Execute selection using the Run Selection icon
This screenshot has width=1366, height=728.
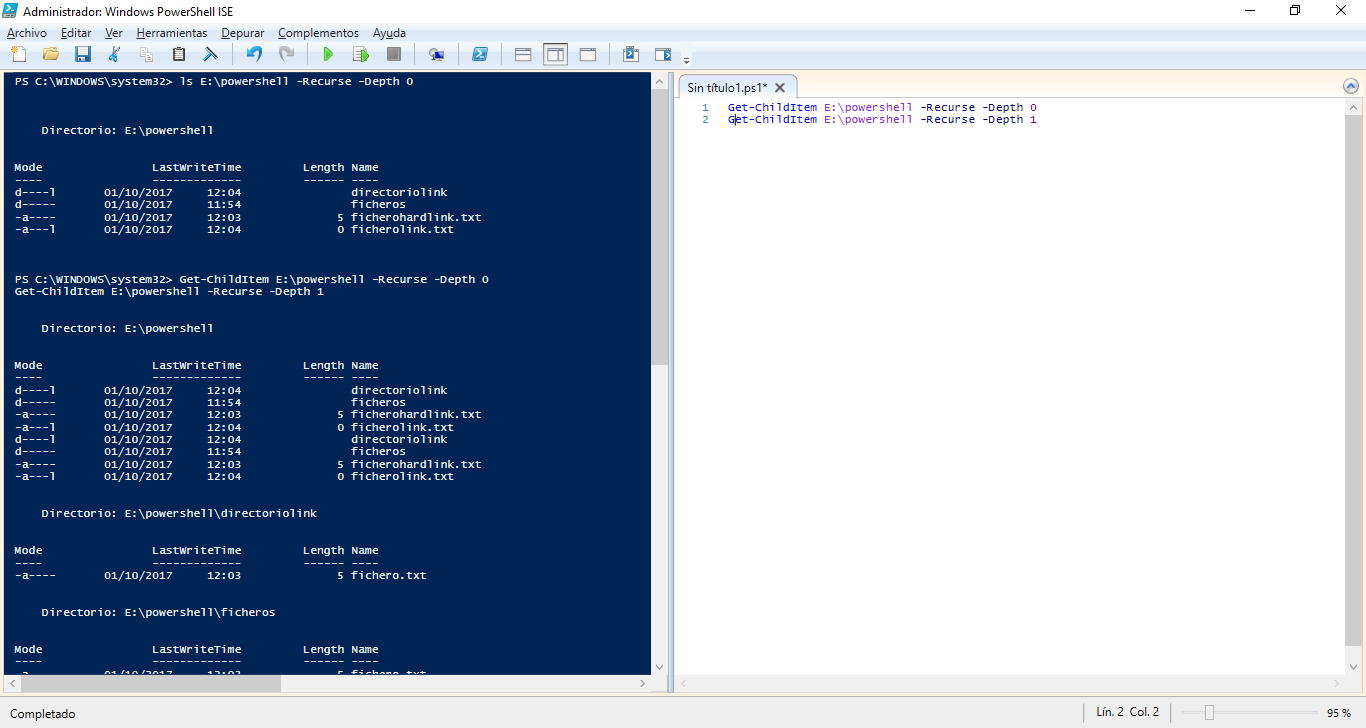pyautogui.click(x=361, y=55)
